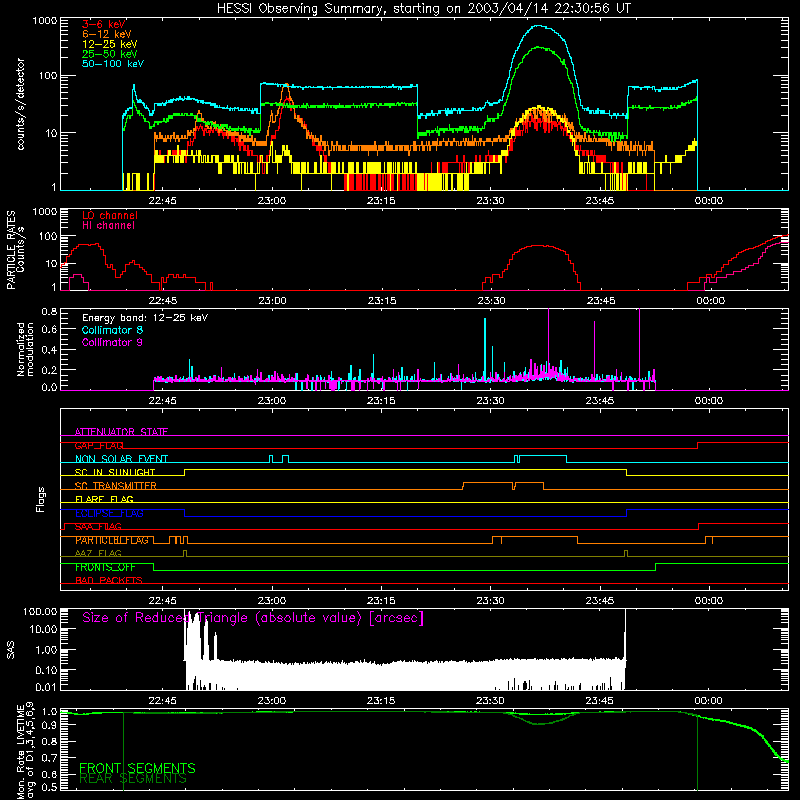800x800 pixels.
Task: Select the red 3-6 keV legend entry
Action: [104, 24]
